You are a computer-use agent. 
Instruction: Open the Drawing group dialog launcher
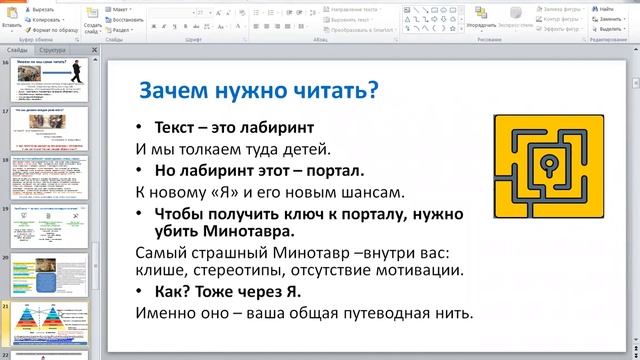584,40
